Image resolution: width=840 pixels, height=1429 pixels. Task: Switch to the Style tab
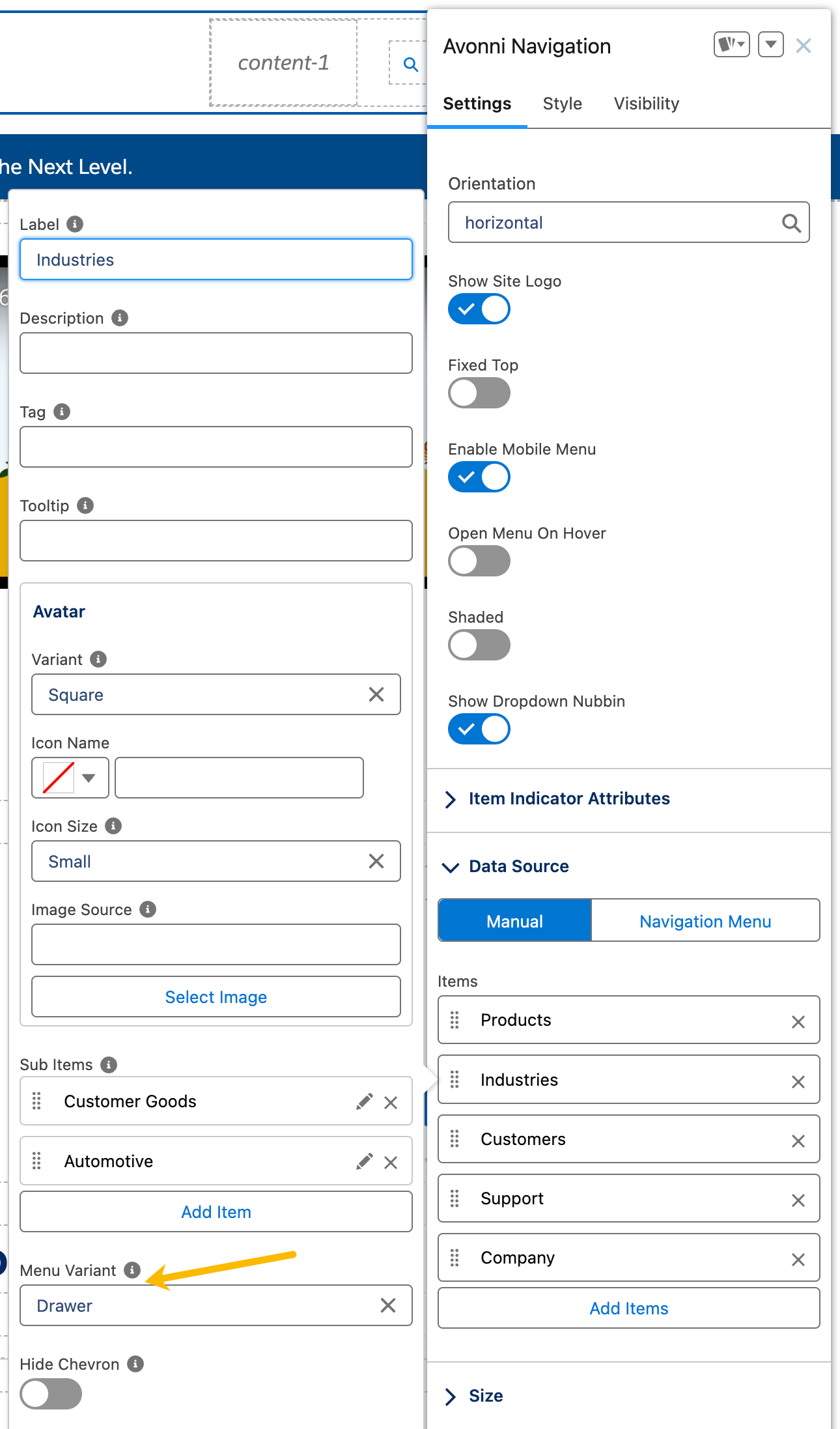click(x=562, y=104)
